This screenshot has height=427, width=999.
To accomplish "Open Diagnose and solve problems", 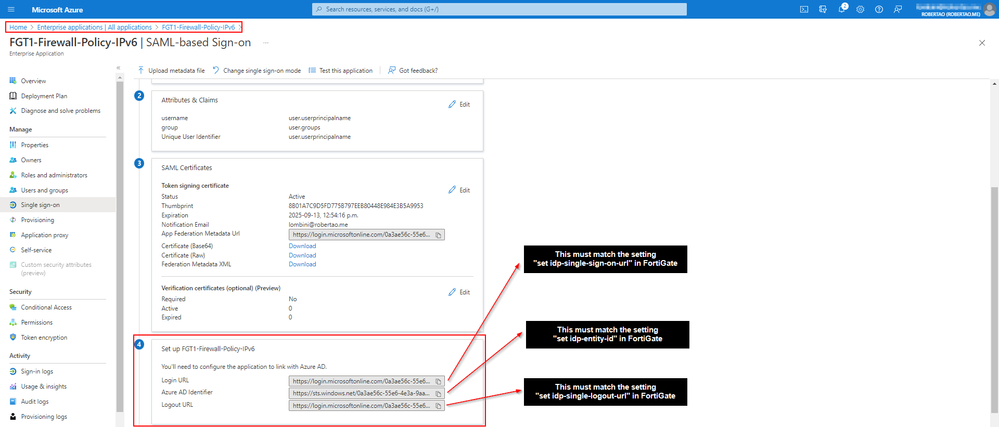I will (x=59, y=110).
